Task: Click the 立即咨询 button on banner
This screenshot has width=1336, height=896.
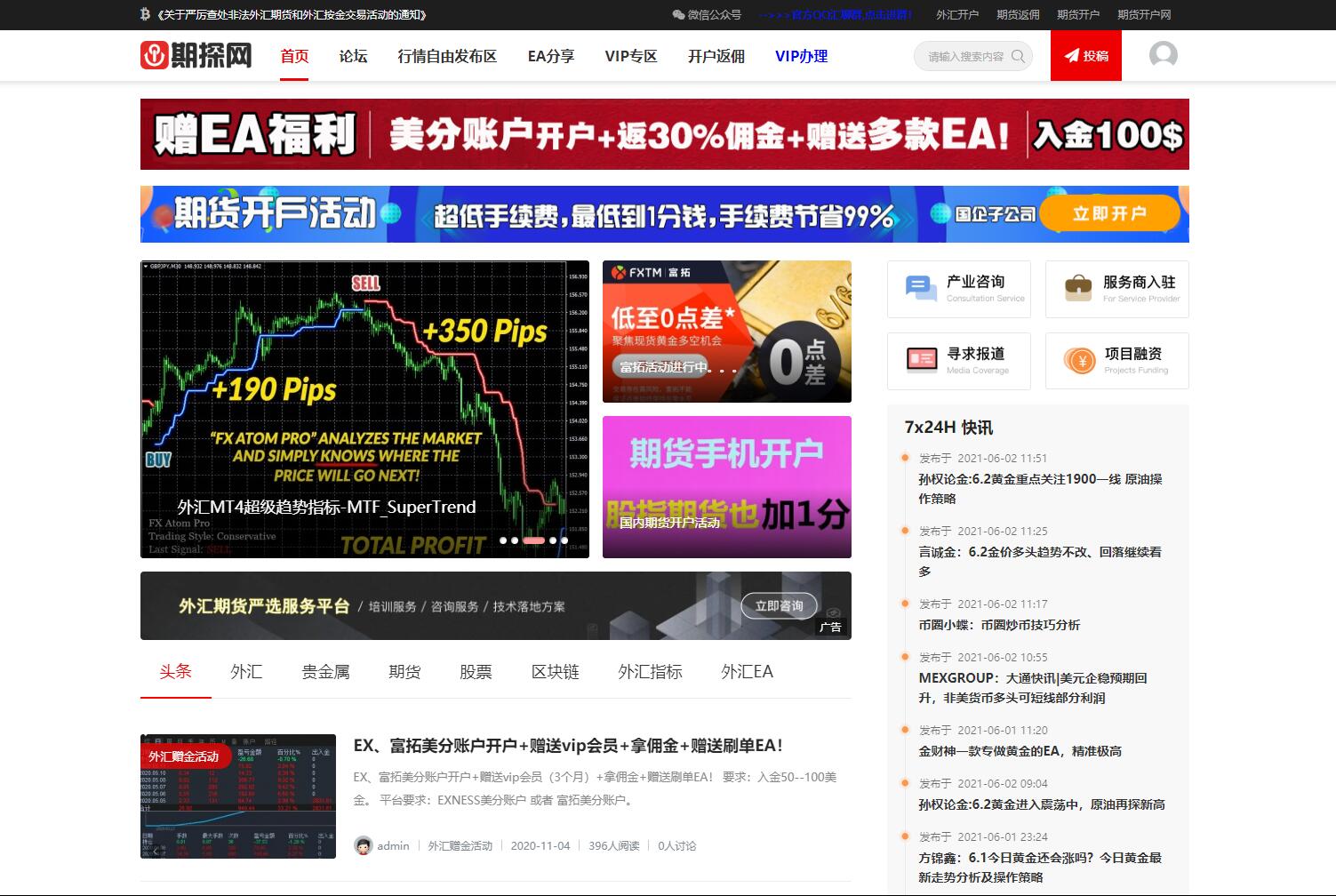Action: click(780, 605)
